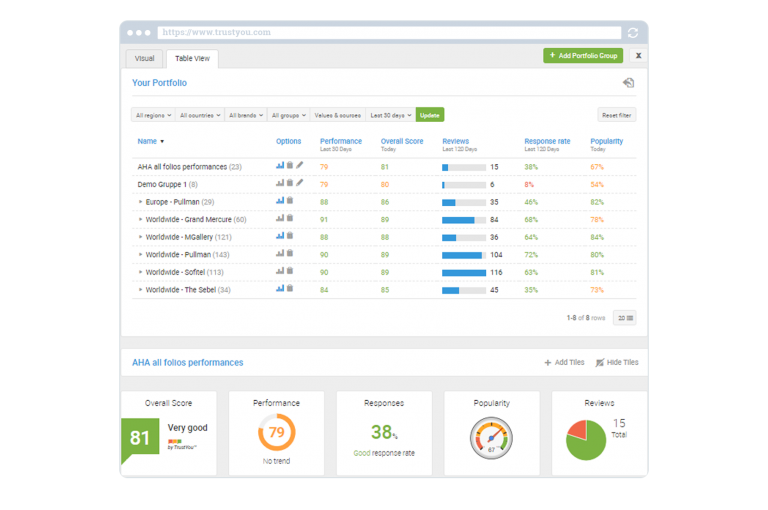Open chart icon for Worldwide - Softel row
This screenshot has width=768, height=510.
pos(280,271)
